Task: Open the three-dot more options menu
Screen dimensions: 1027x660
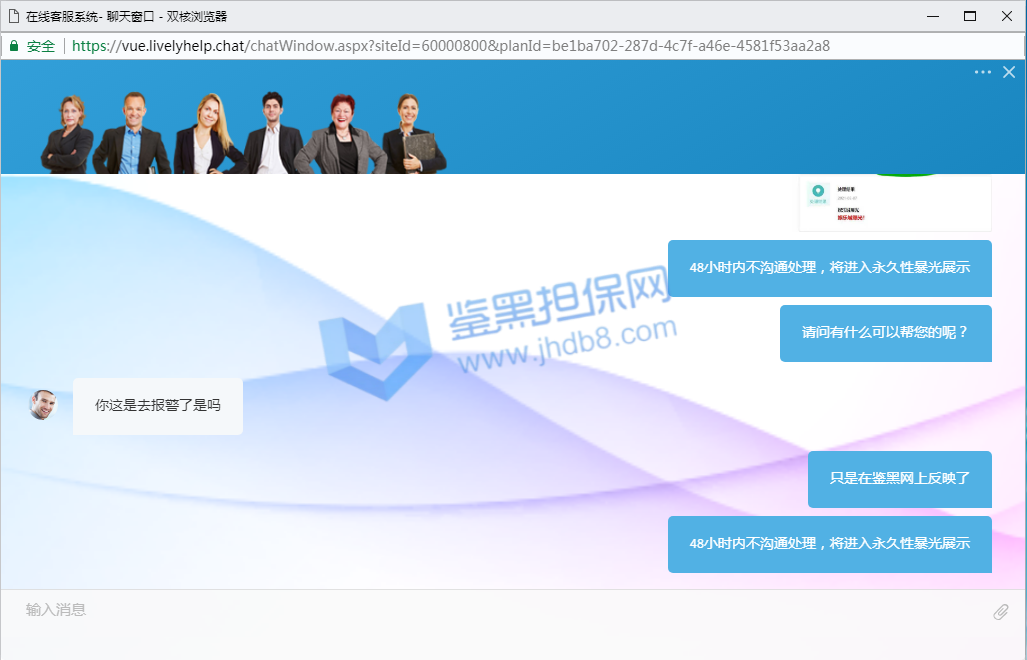Action: (982, 72)
